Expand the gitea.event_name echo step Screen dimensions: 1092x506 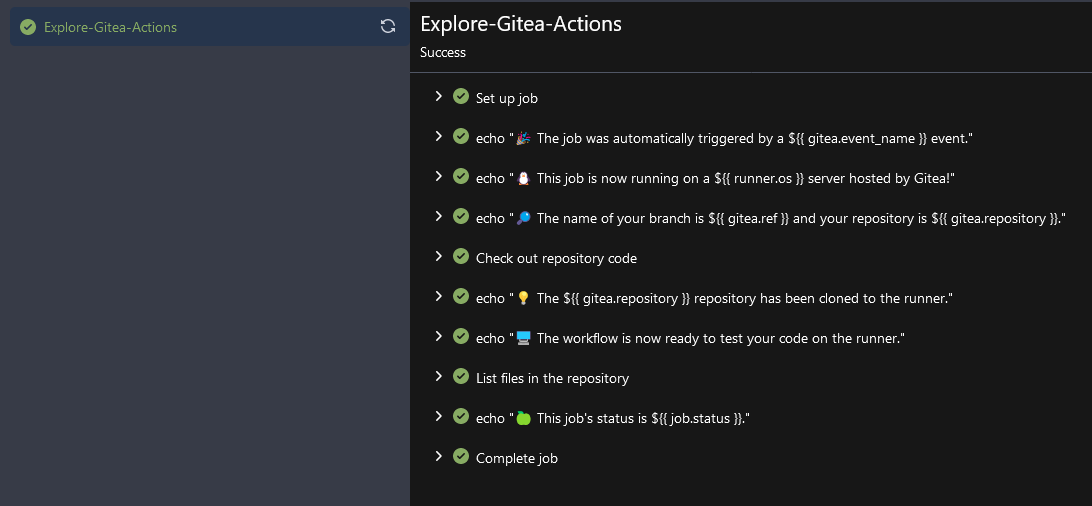click(x=438, y=136)
